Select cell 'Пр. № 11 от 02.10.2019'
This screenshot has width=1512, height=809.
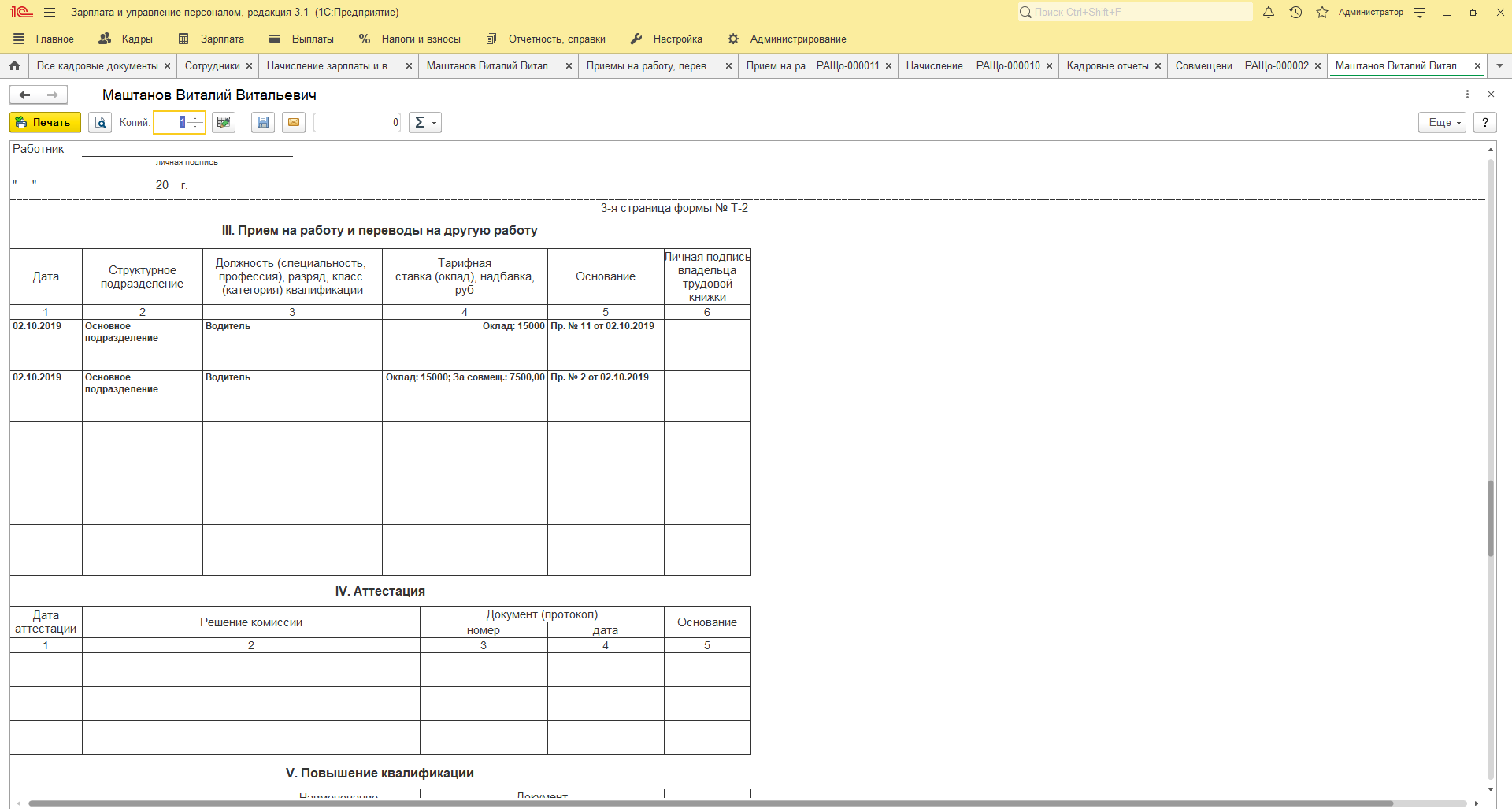(x=606, y=345)
